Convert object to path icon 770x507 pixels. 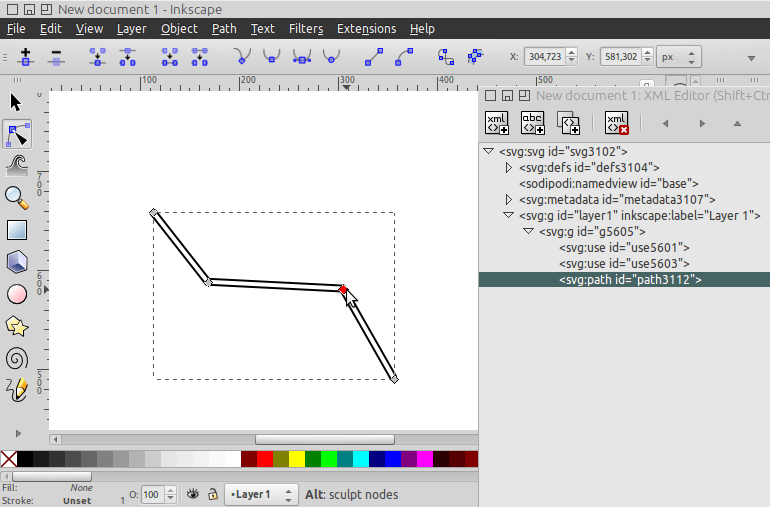[446, 56]
